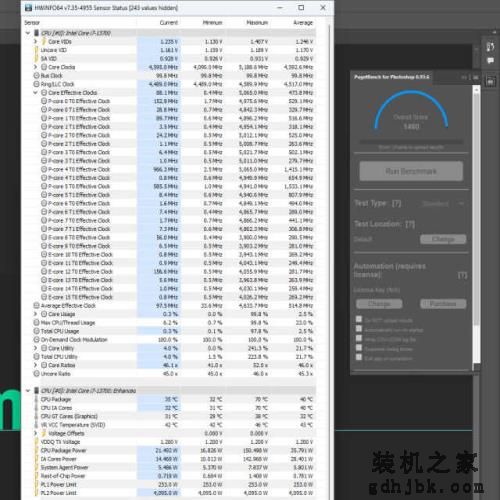This screenshot has height=500, width=500.
Task: Click the Purchase button in PugetBench
Action: [x=443, y=304]
